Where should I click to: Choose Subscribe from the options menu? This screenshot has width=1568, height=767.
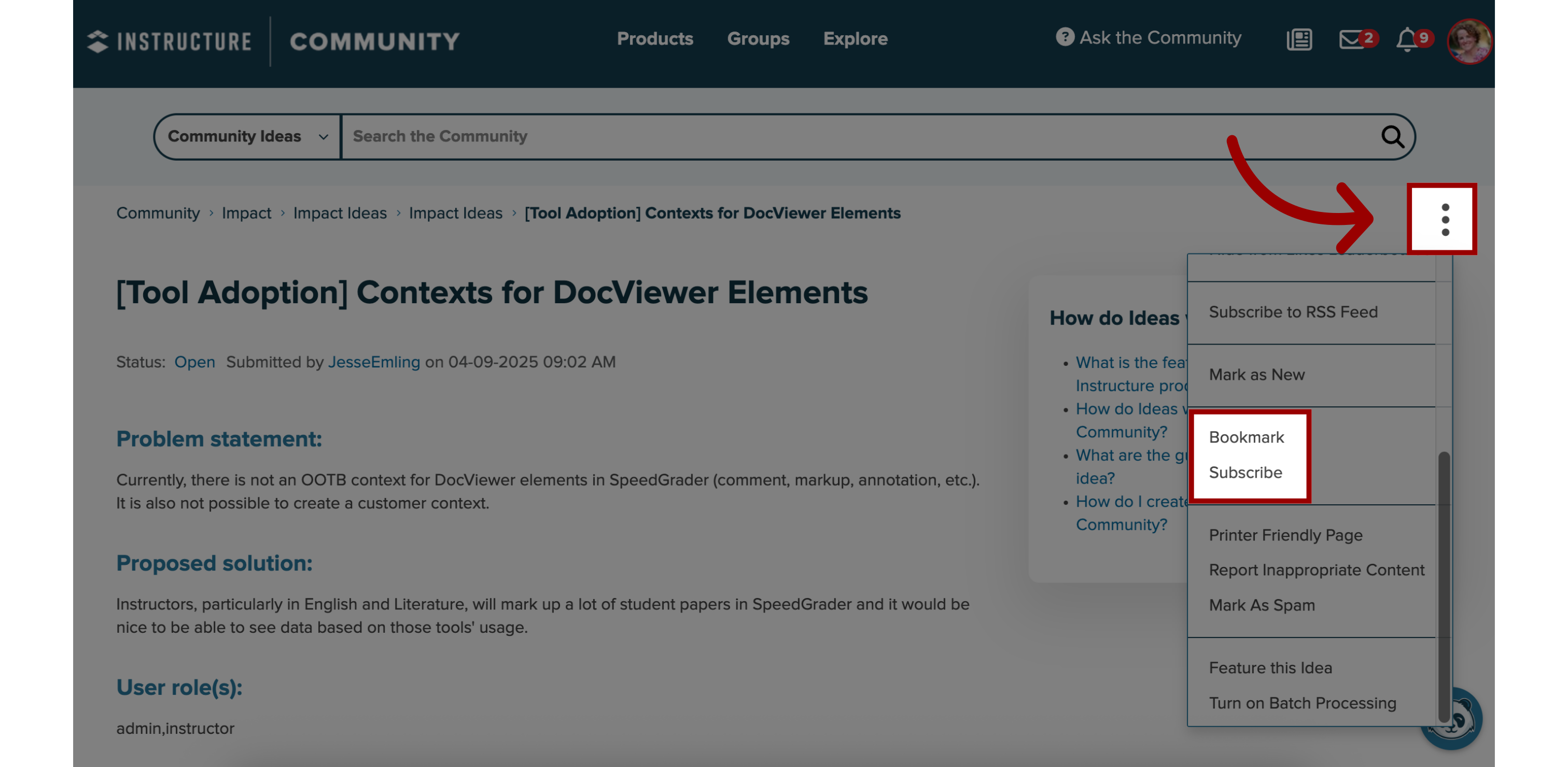1245,472
